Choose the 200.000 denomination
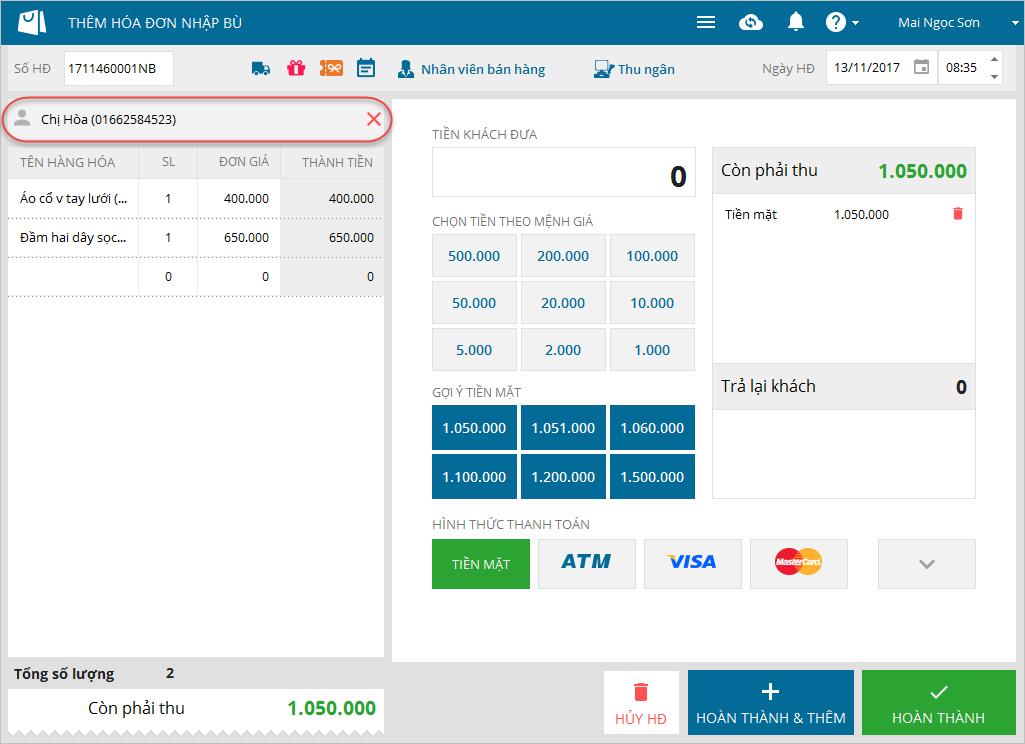This screenshot has height=744, width=1025. click(x=563, y=256)
